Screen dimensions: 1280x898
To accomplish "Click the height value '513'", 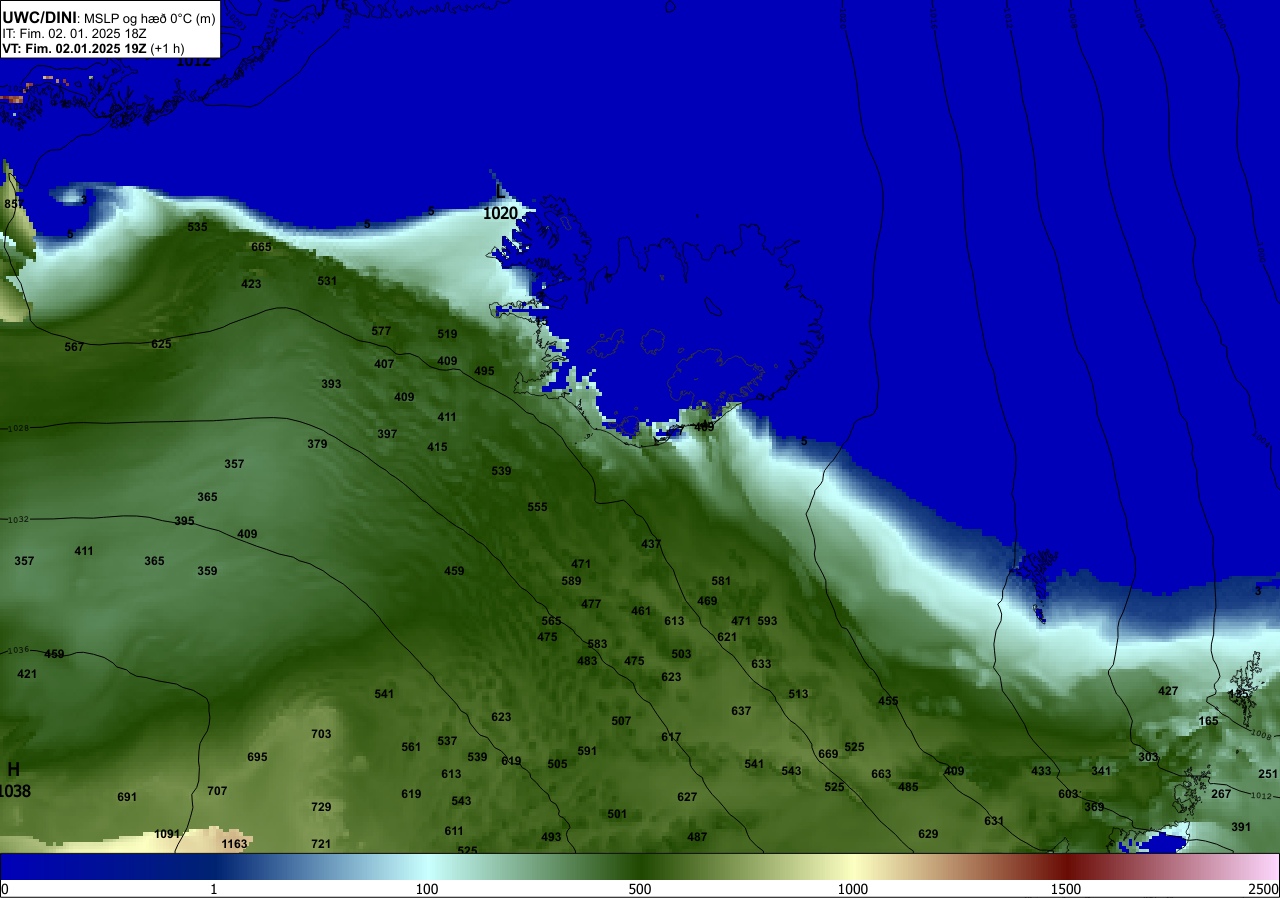I will [x=797, y=694].
